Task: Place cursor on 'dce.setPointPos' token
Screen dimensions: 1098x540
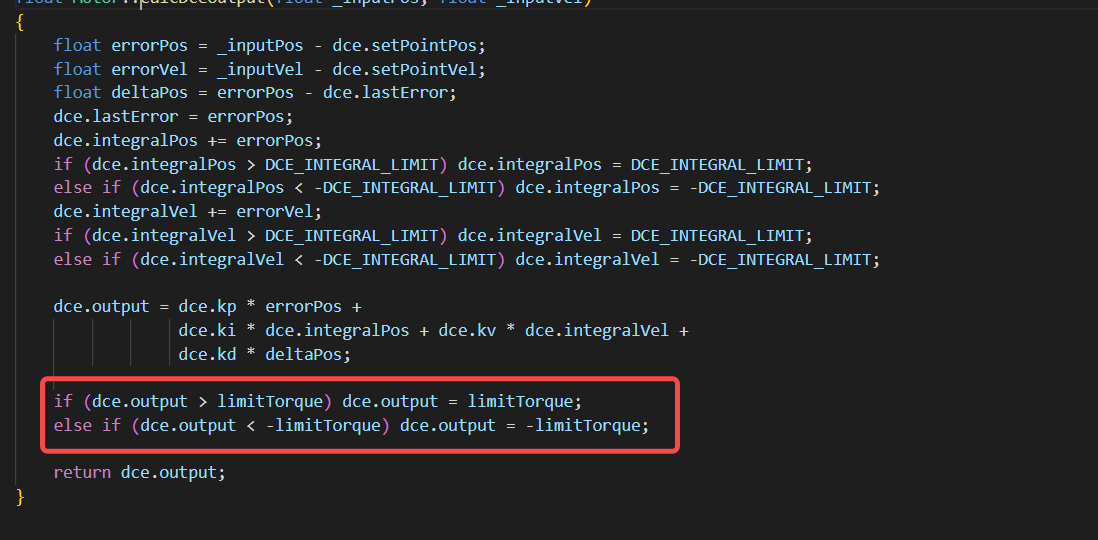Action: (405, 46)
